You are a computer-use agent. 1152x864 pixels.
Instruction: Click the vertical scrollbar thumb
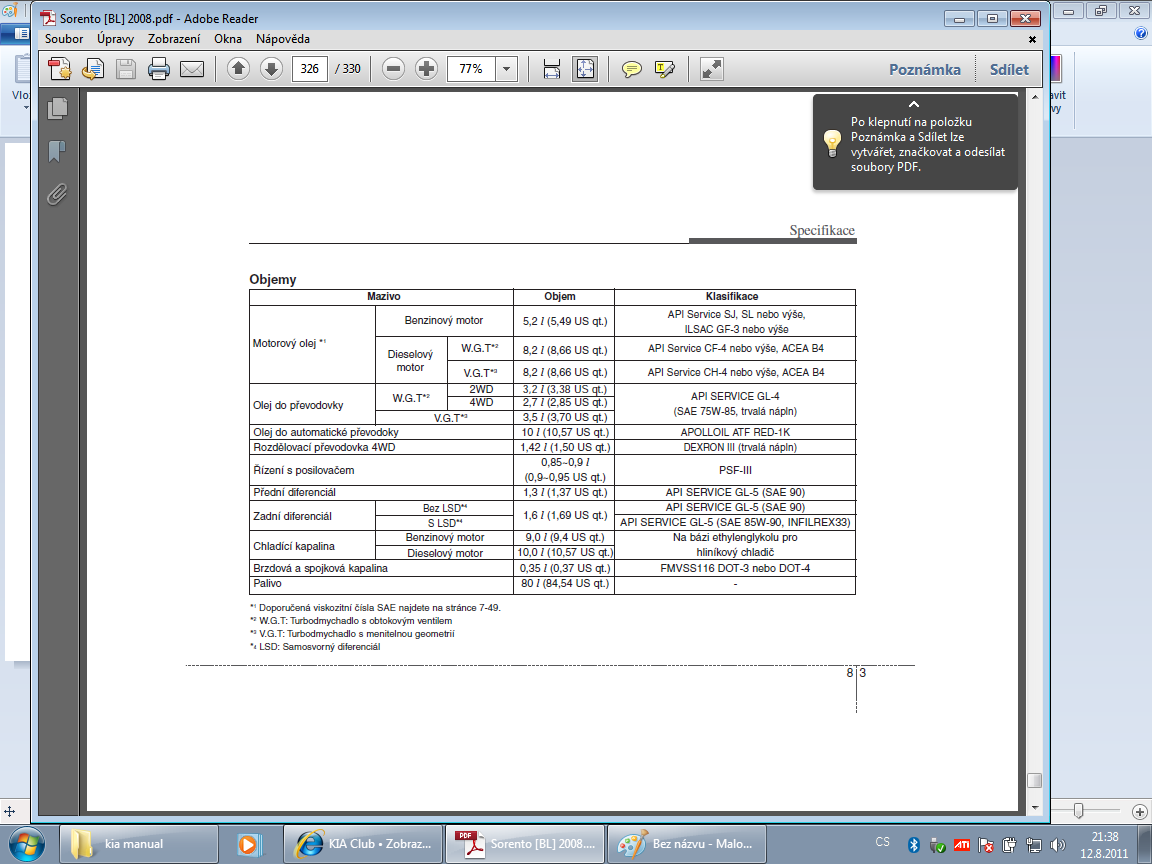coord(1034,780)
